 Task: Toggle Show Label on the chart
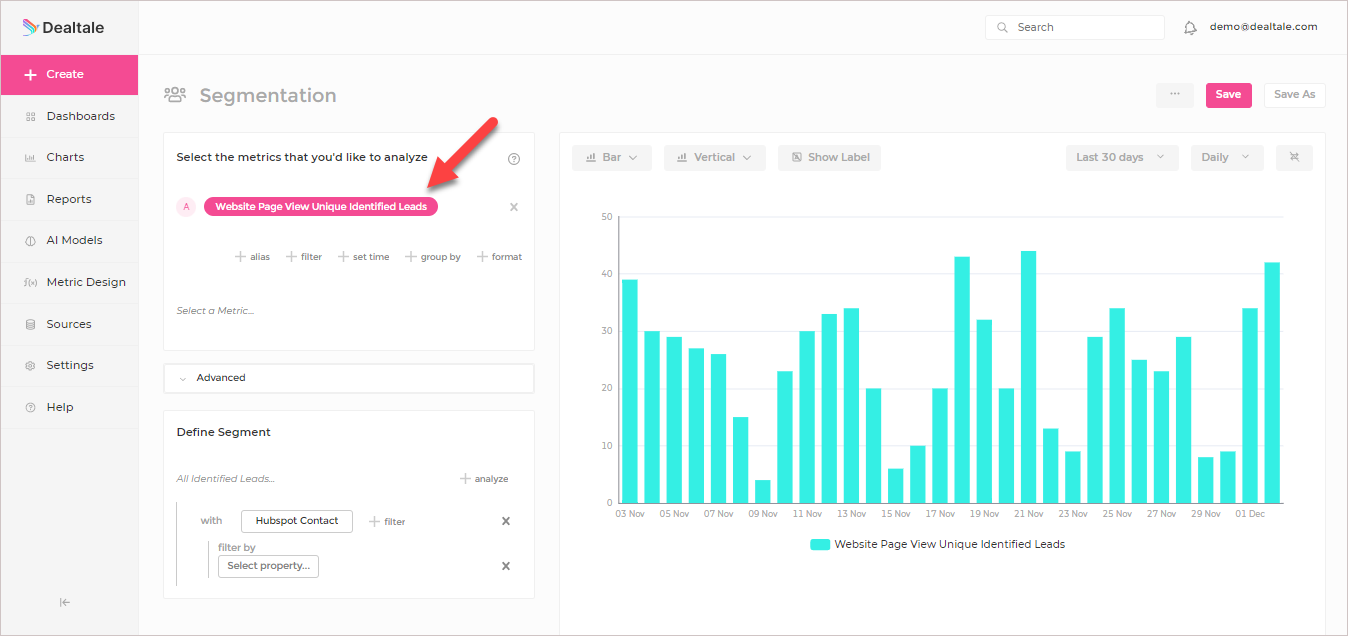coord(830,157)
